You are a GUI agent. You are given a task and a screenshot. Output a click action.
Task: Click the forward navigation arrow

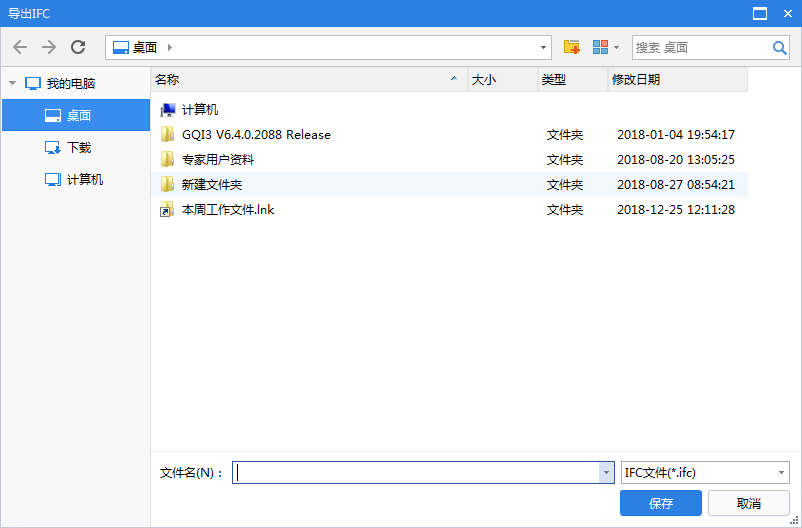[48, 47]
